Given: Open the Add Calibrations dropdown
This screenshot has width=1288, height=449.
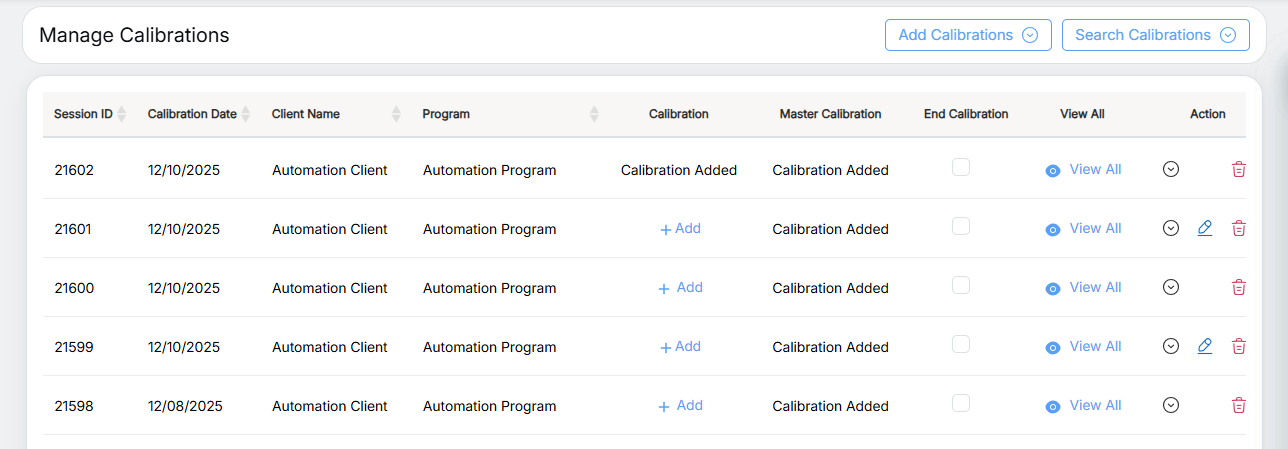Looking at the screenshot, I should coord(967,35).
